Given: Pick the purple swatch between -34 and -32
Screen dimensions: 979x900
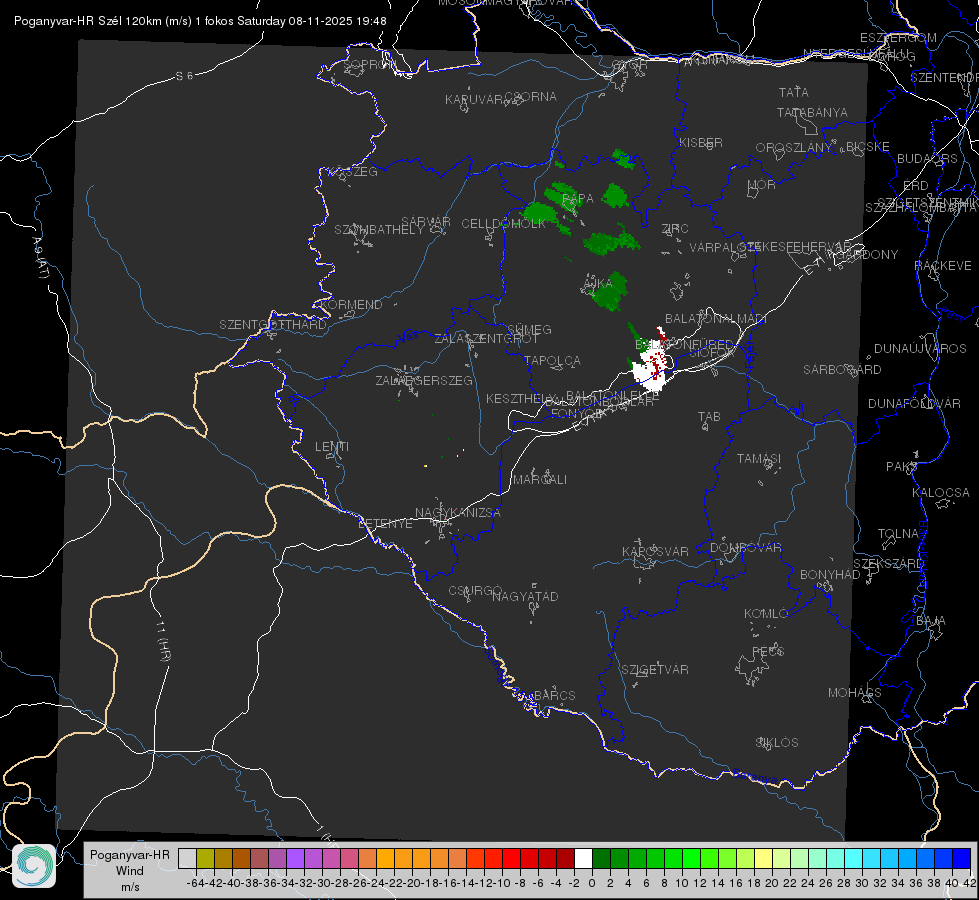Looking at the screenshot, I should click(x=295, y=858).
